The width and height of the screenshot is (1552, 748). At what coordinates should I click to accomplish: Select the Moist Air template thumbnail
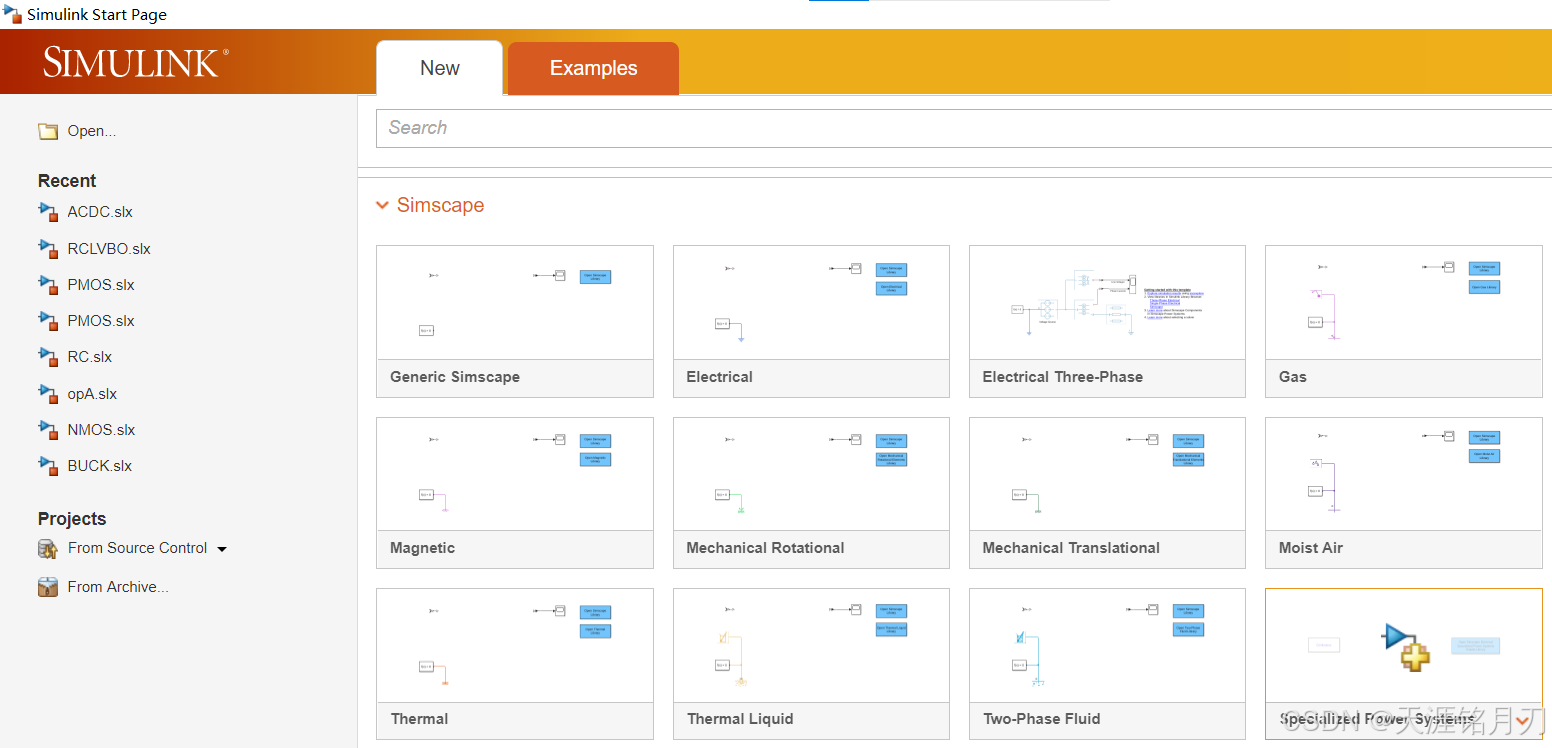tap(1404, 474)
